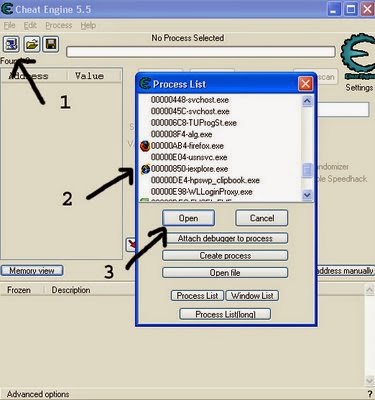Click Advanced options in status bar
Screen dimensions: 375x400
click(x=38, y=394)
